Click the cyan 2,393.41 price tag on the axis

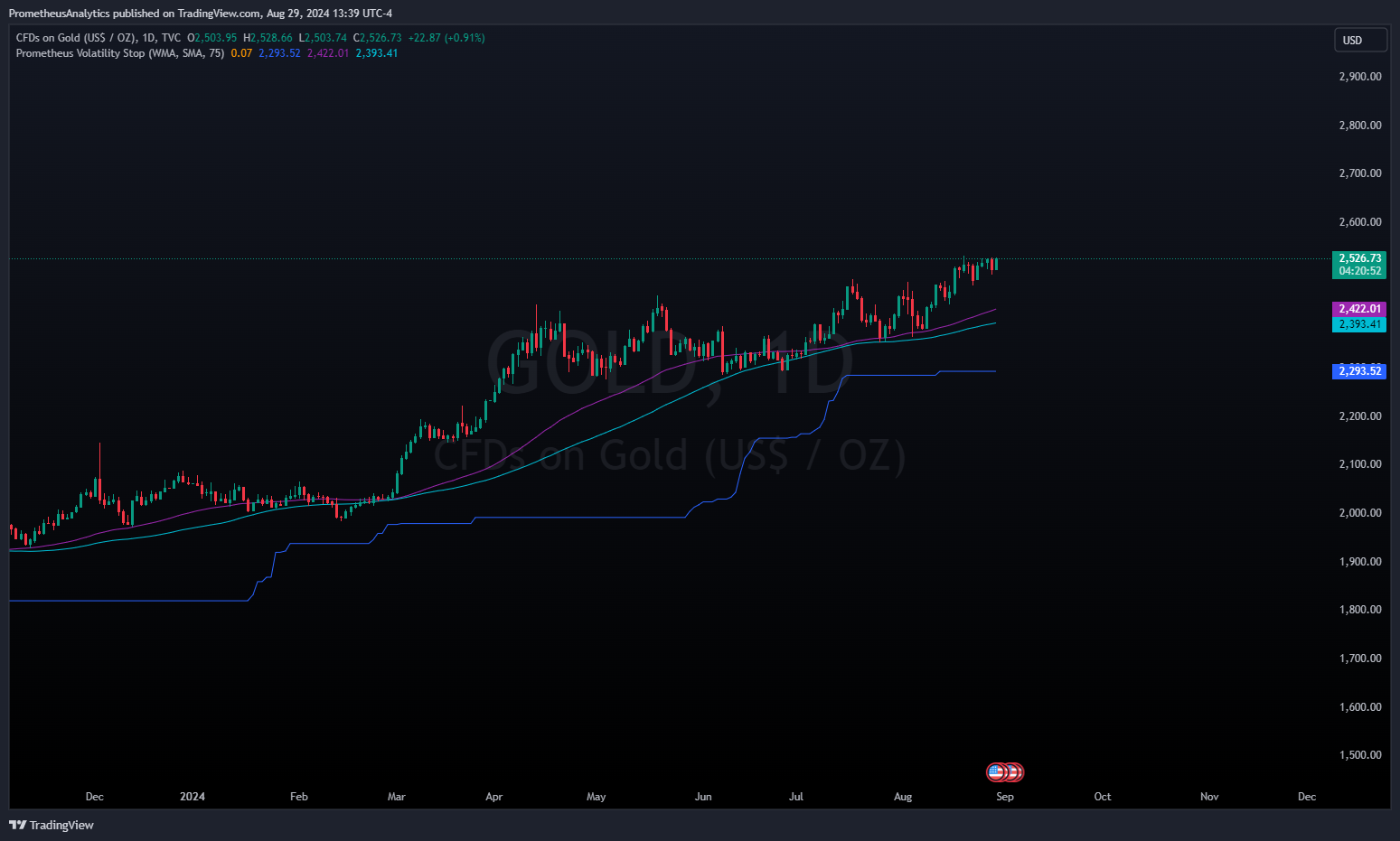(1359, 324)
